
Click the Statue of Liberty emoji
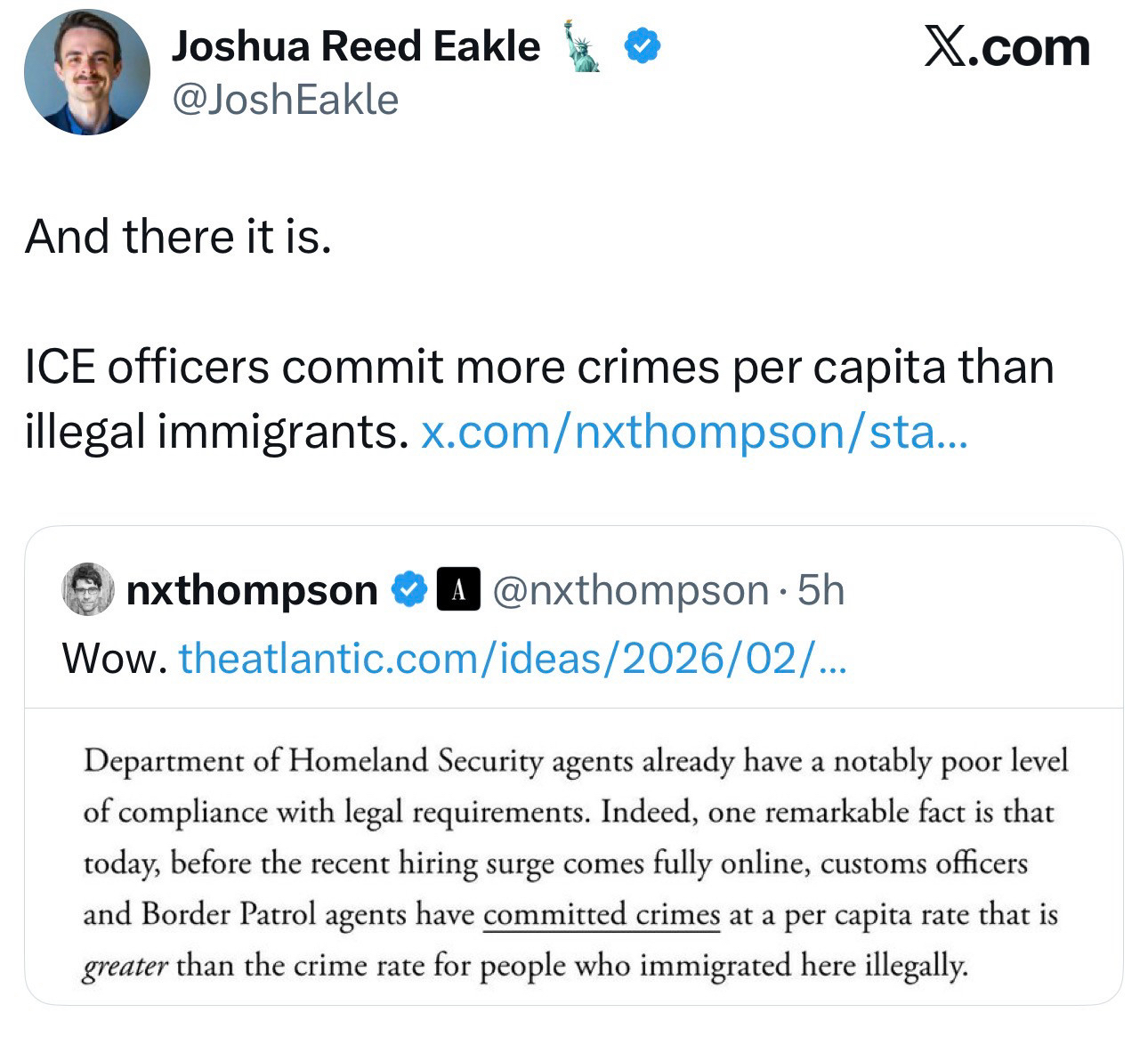tap(582, 46)
